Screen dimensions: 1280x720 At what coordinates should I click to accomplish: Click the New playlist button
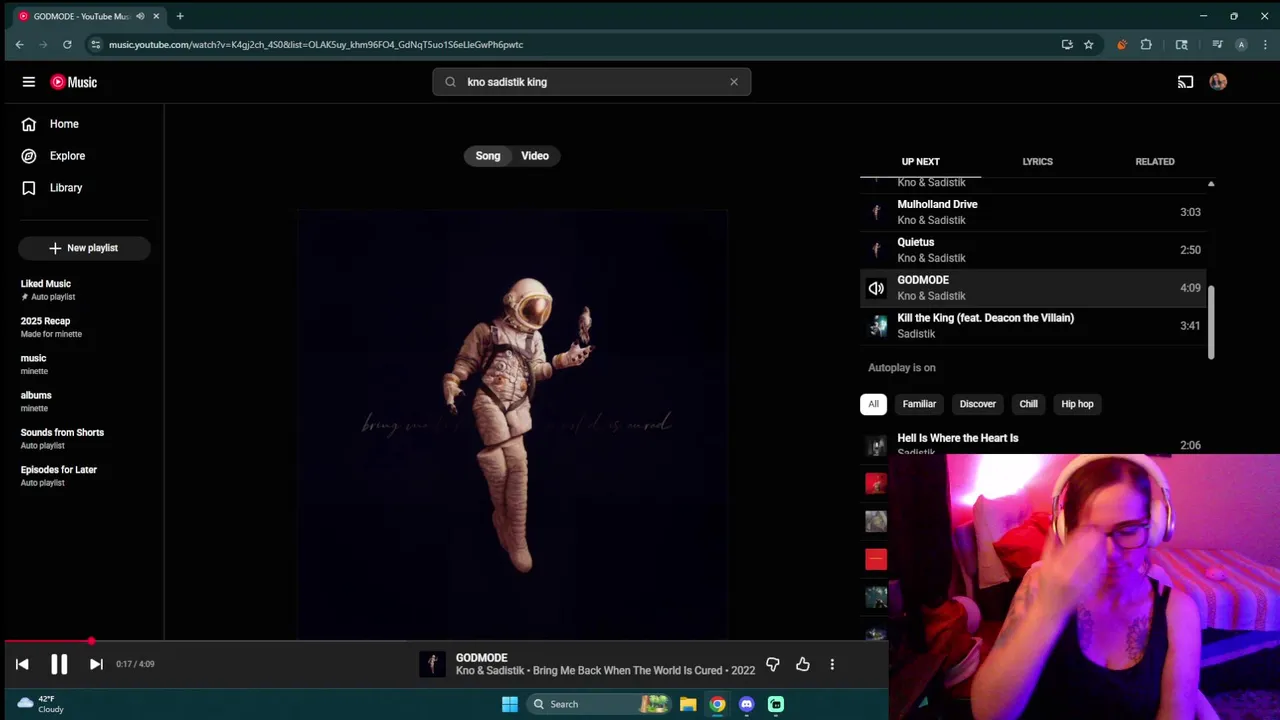84,248
